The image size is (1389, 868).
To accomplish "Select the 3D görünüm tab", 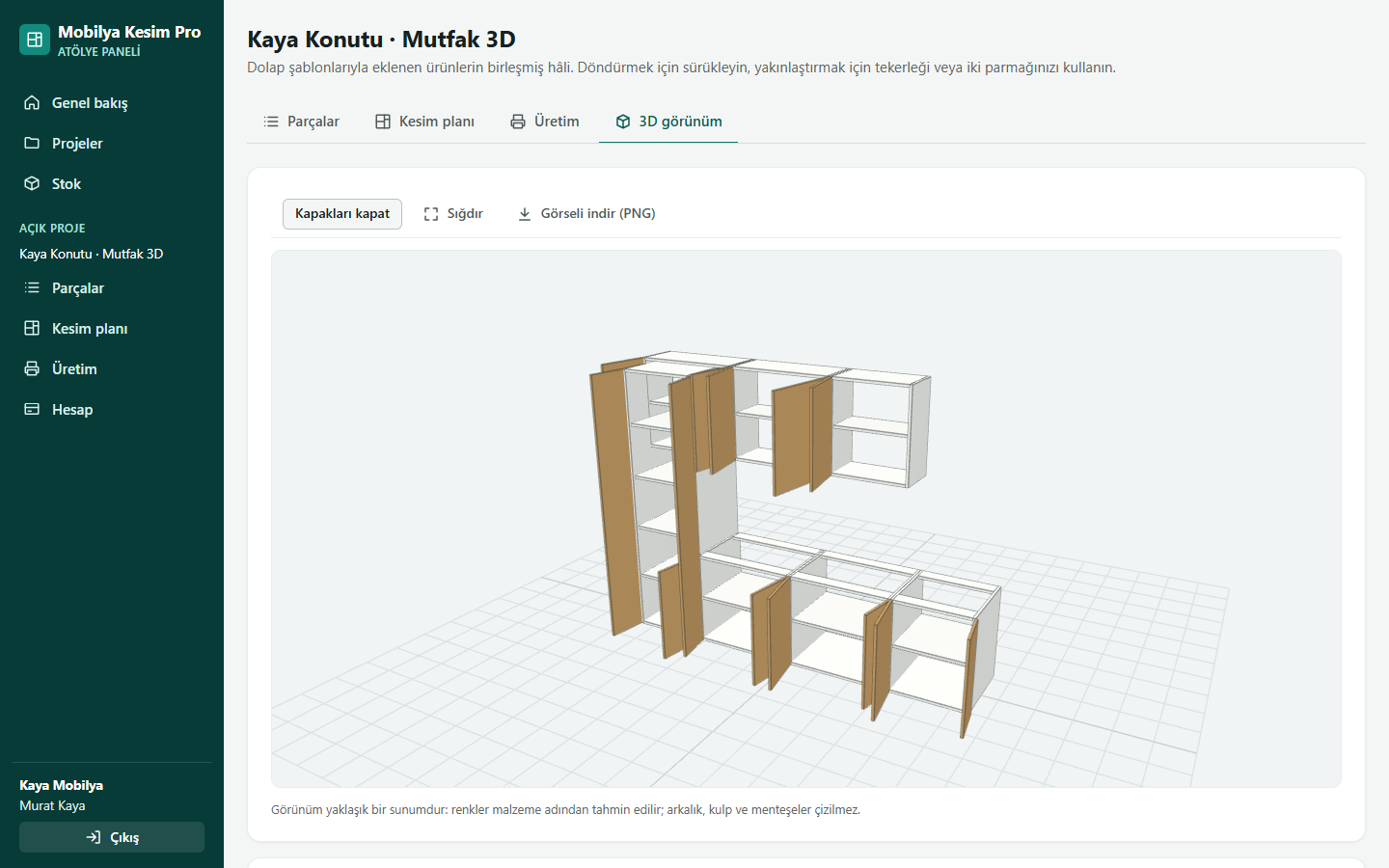I will coord(668,122).
